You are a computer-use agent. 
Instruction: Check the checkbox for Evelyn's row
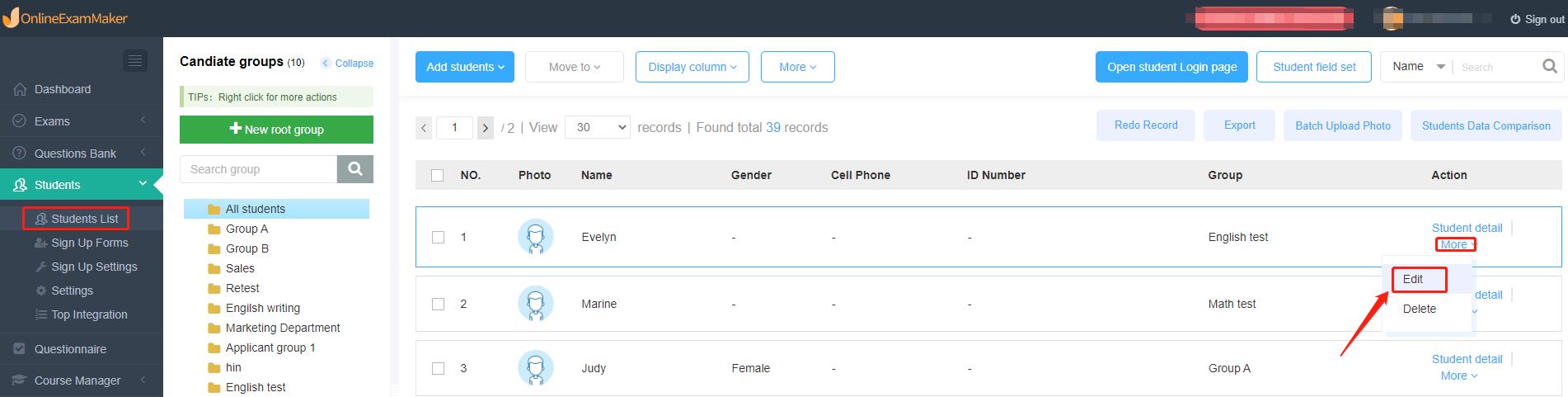pyautogui.click(x=438, y=237)
